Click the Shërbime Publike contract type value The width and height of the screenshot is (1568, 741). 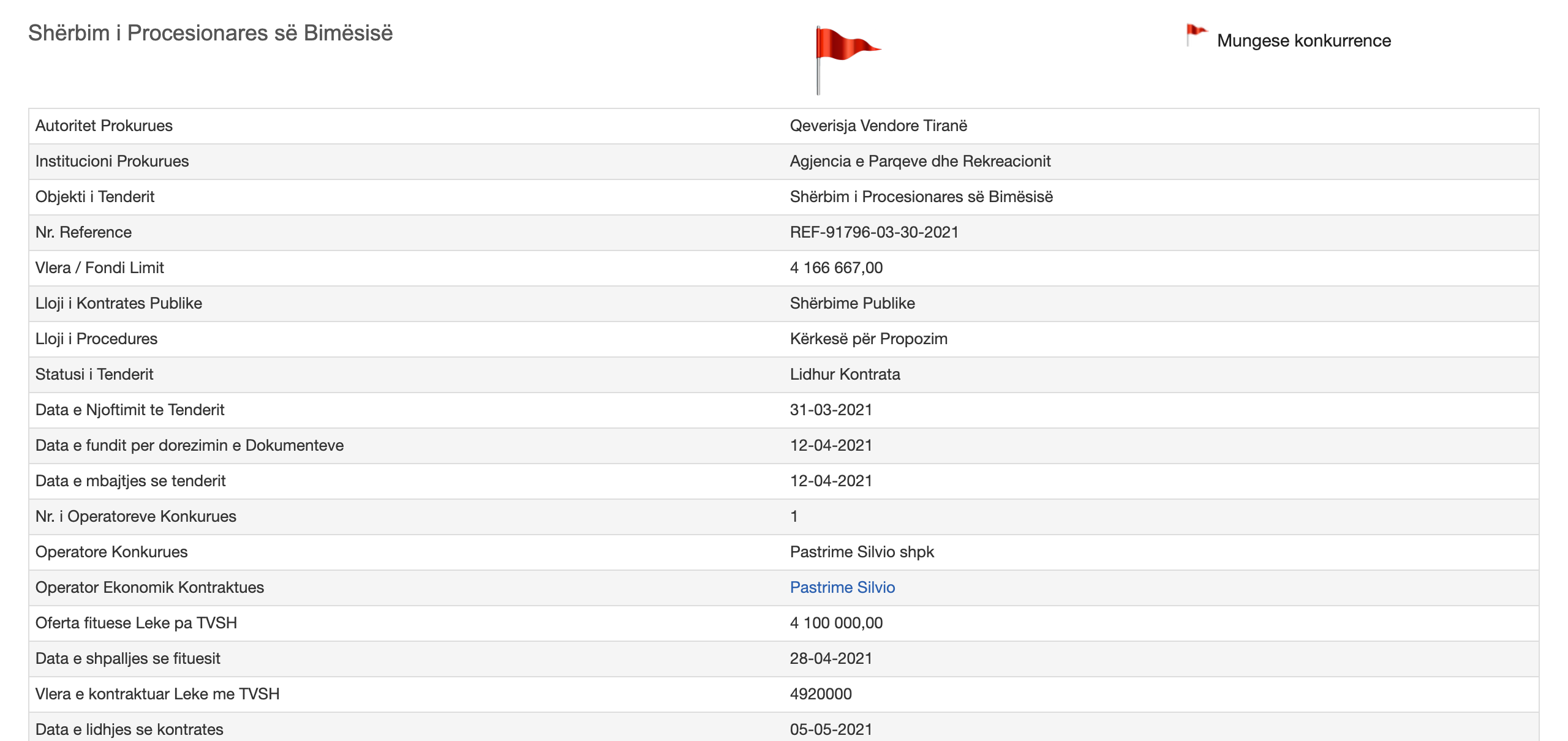pos(852,303)
